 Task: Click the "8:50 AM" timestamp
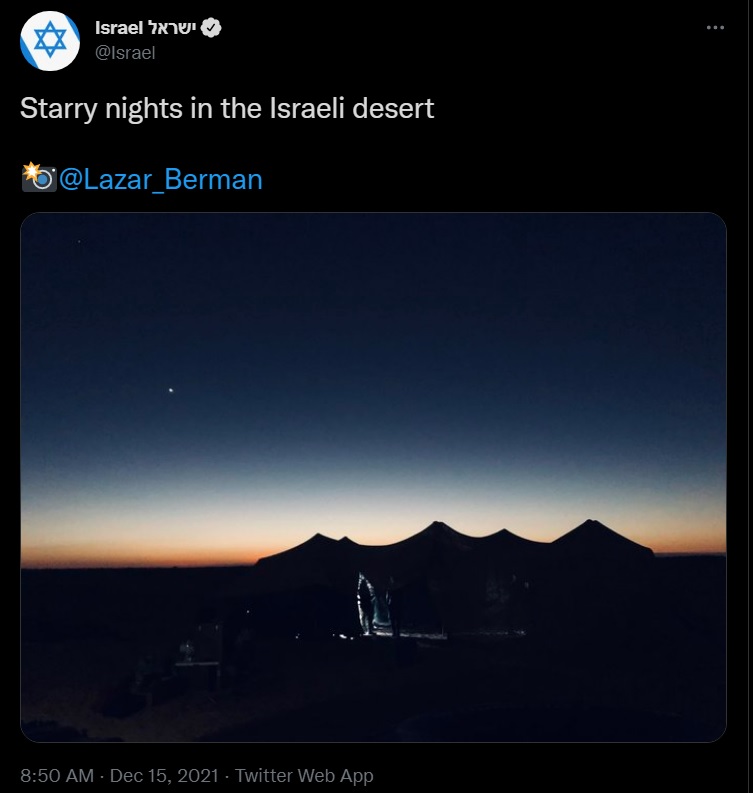pos(57,775)
